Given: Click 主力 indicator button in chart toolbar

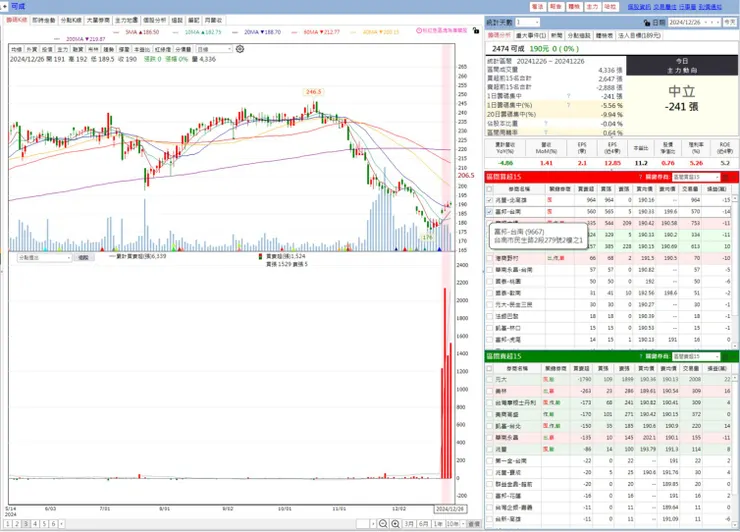Looking at the screenshot, I should 62,49.
